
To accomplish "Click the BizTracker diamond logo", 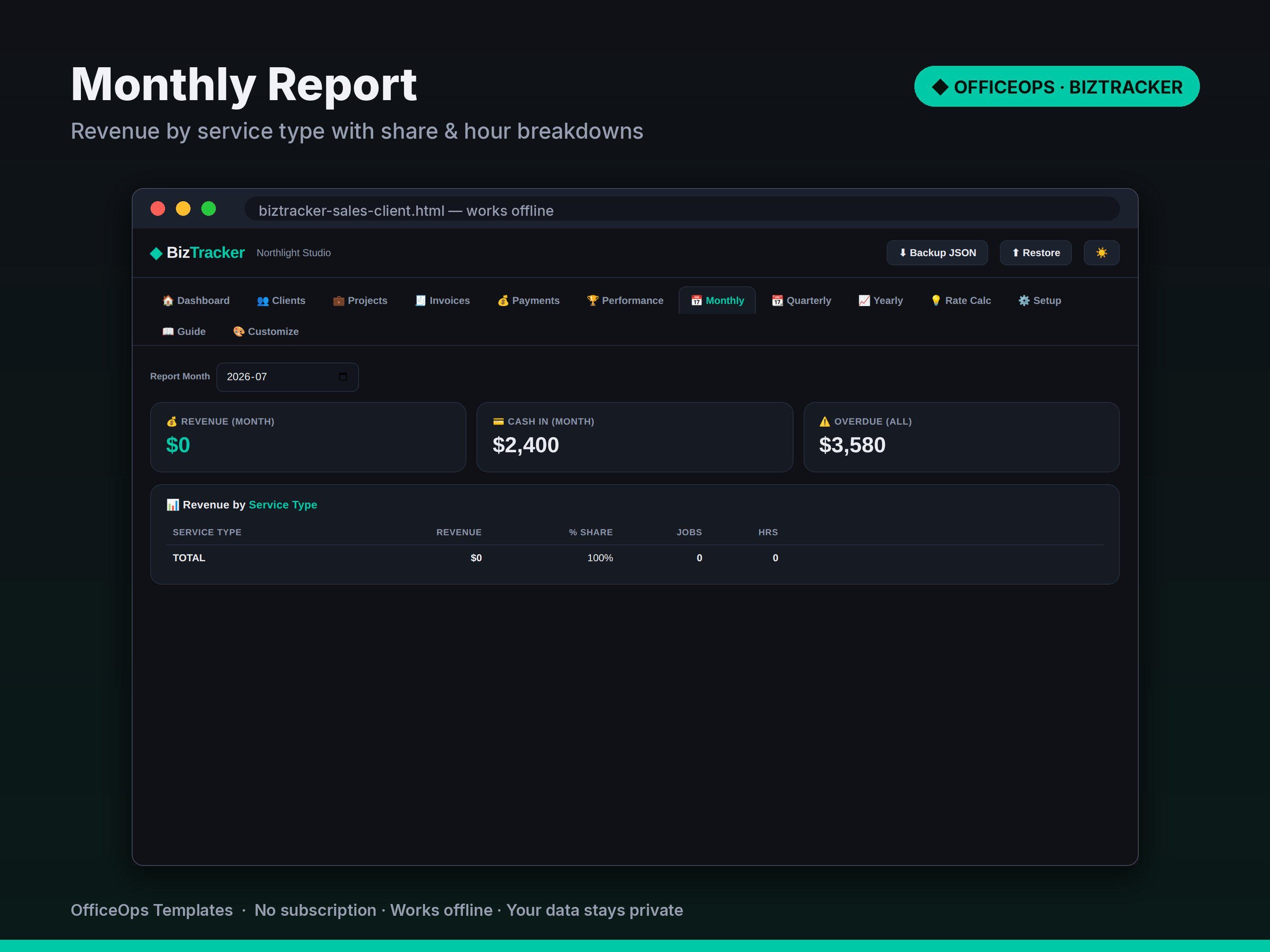I will 156,253.
